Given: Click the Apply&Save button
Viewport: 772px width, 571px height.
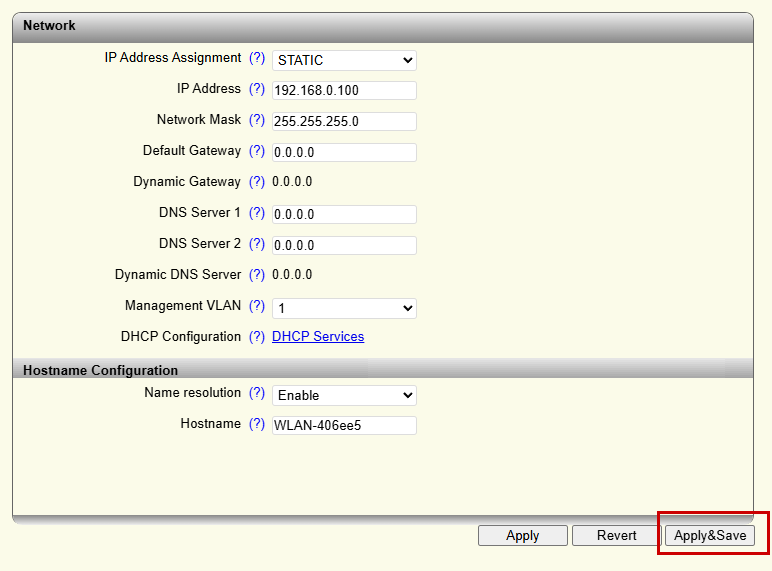Looking at the screenshot, I should 710,536.
